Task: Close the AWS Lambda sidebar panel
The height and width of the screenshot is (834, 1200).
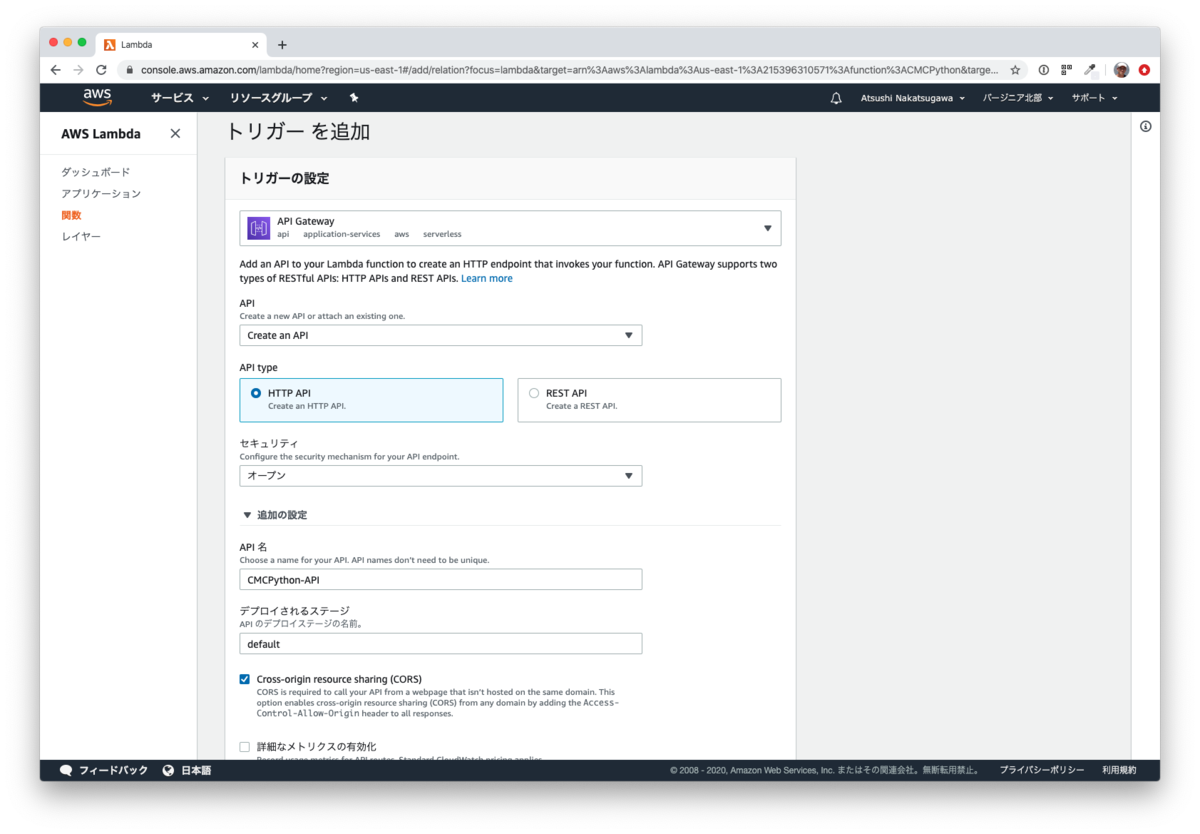Action: (175, 133)
